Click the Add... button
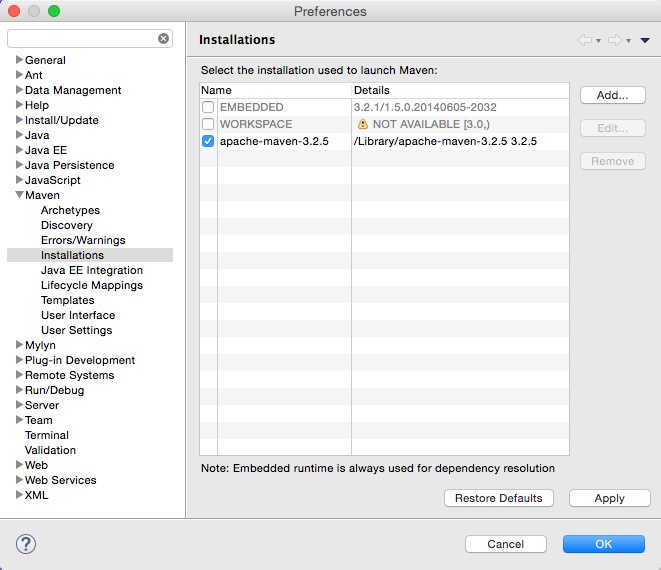The image size is (661, 570). pyautogui.click(x=613, y=95)
